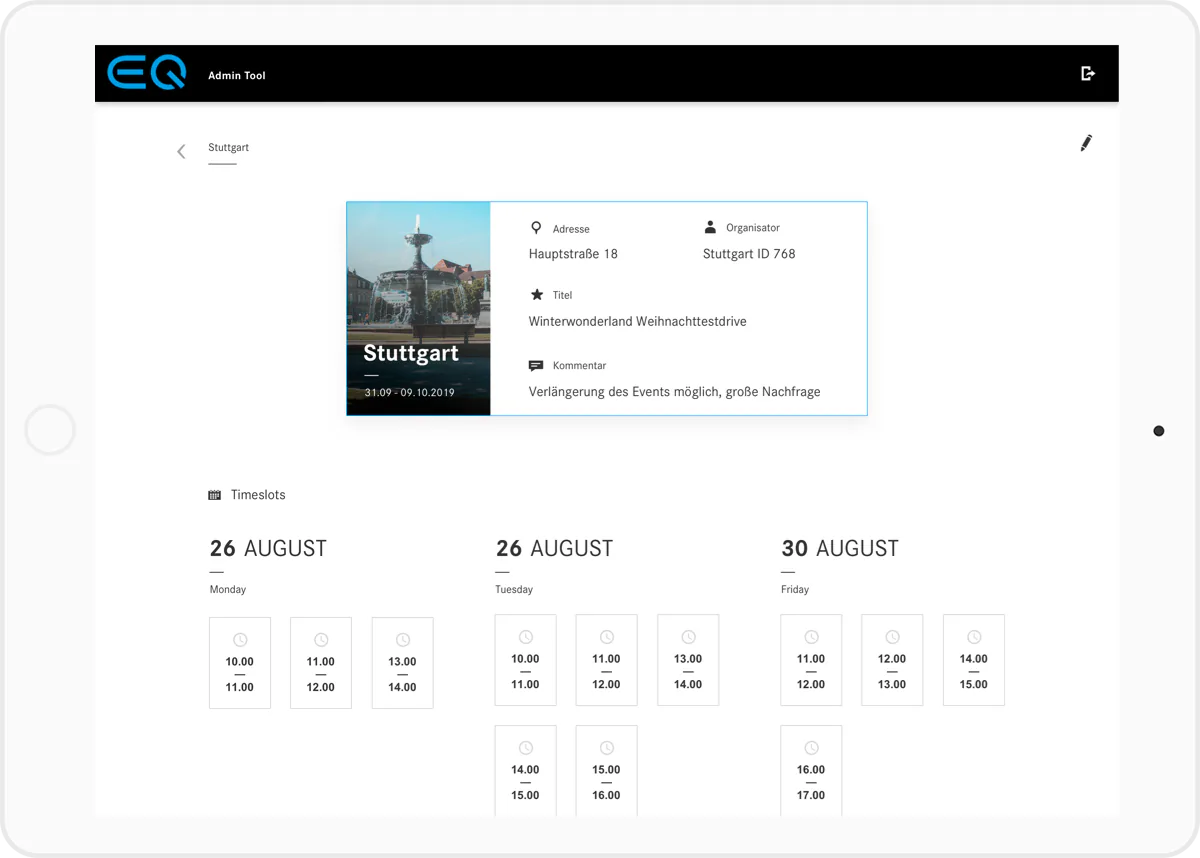Select Monday's 10.00–11.00 timeslot
1200x858 pixels.
[240, 663]
